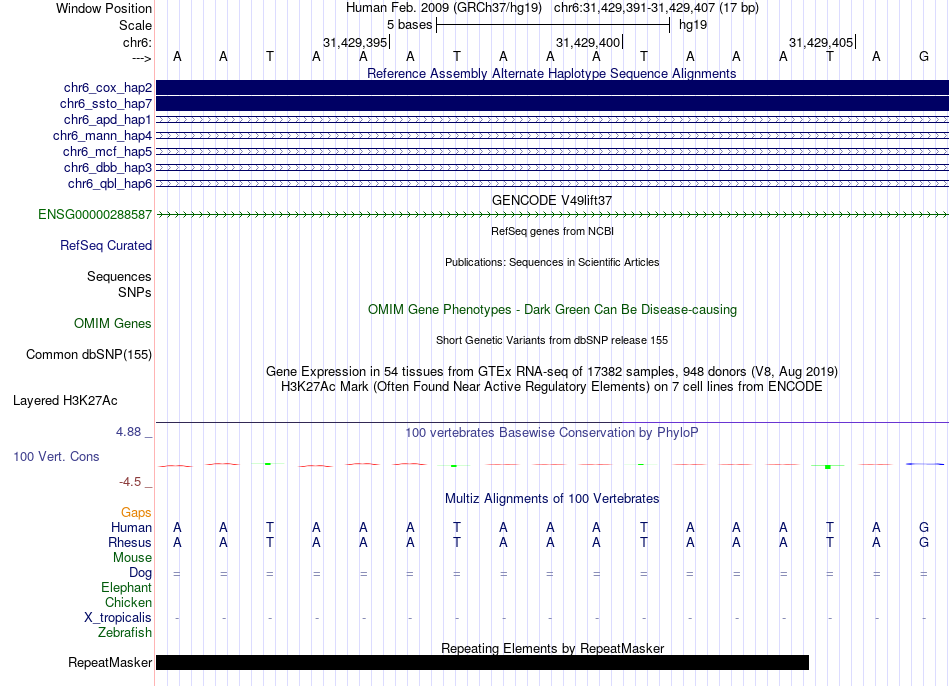
Task: Open Repeating Elements by RepeatMasker title
Action: click(x=552, y=648)
